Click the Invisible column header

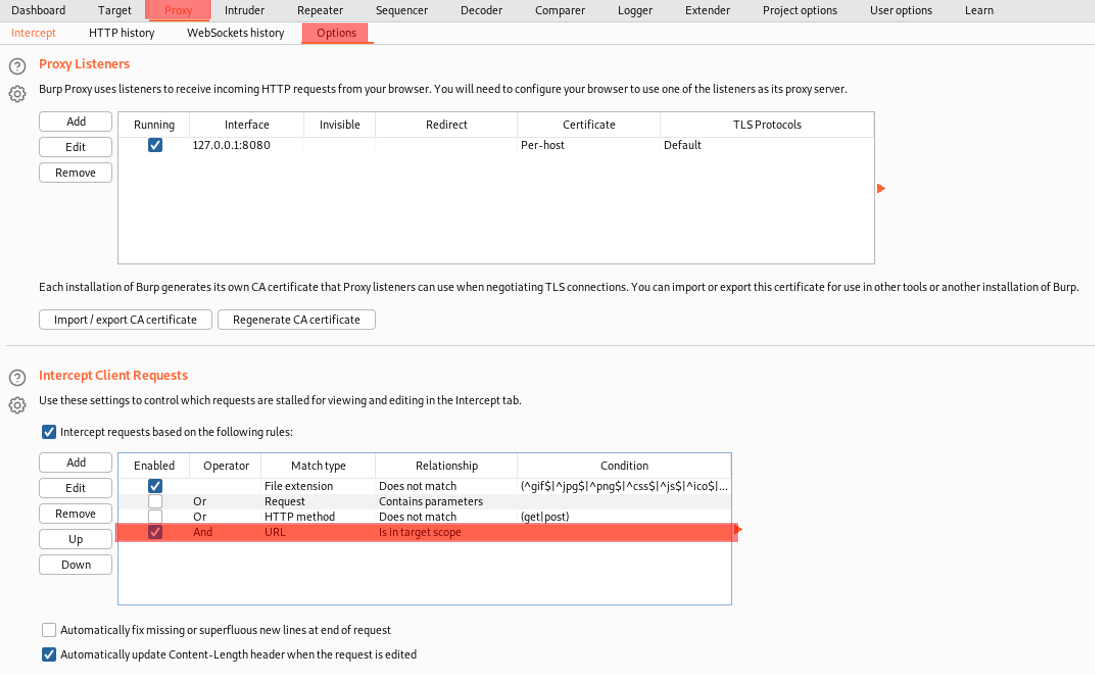click(339, 125)
